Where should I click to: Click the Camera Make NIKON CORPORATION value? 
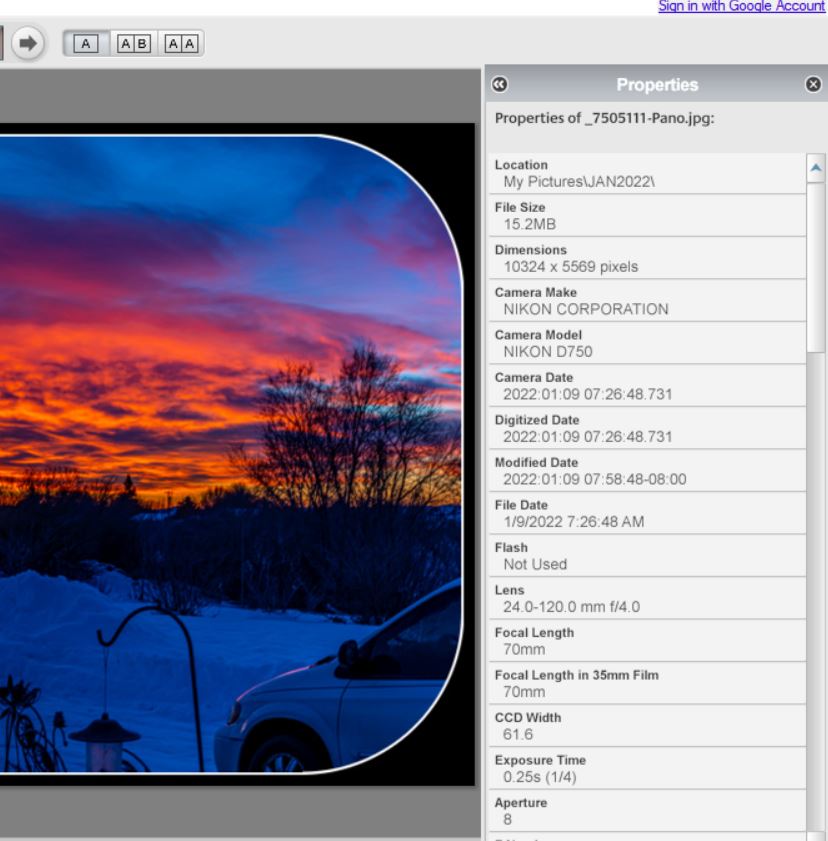586,309
